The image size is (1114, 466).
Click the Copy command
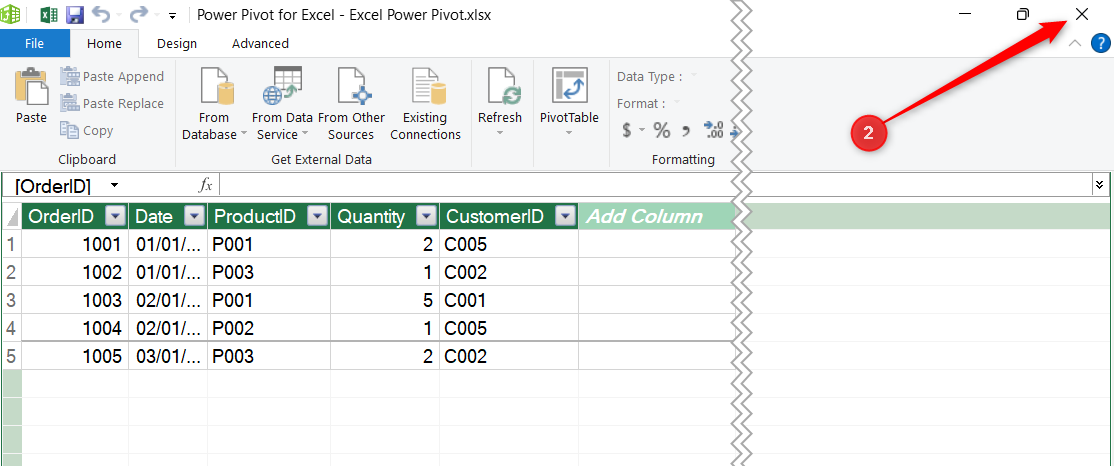[87, 130]
